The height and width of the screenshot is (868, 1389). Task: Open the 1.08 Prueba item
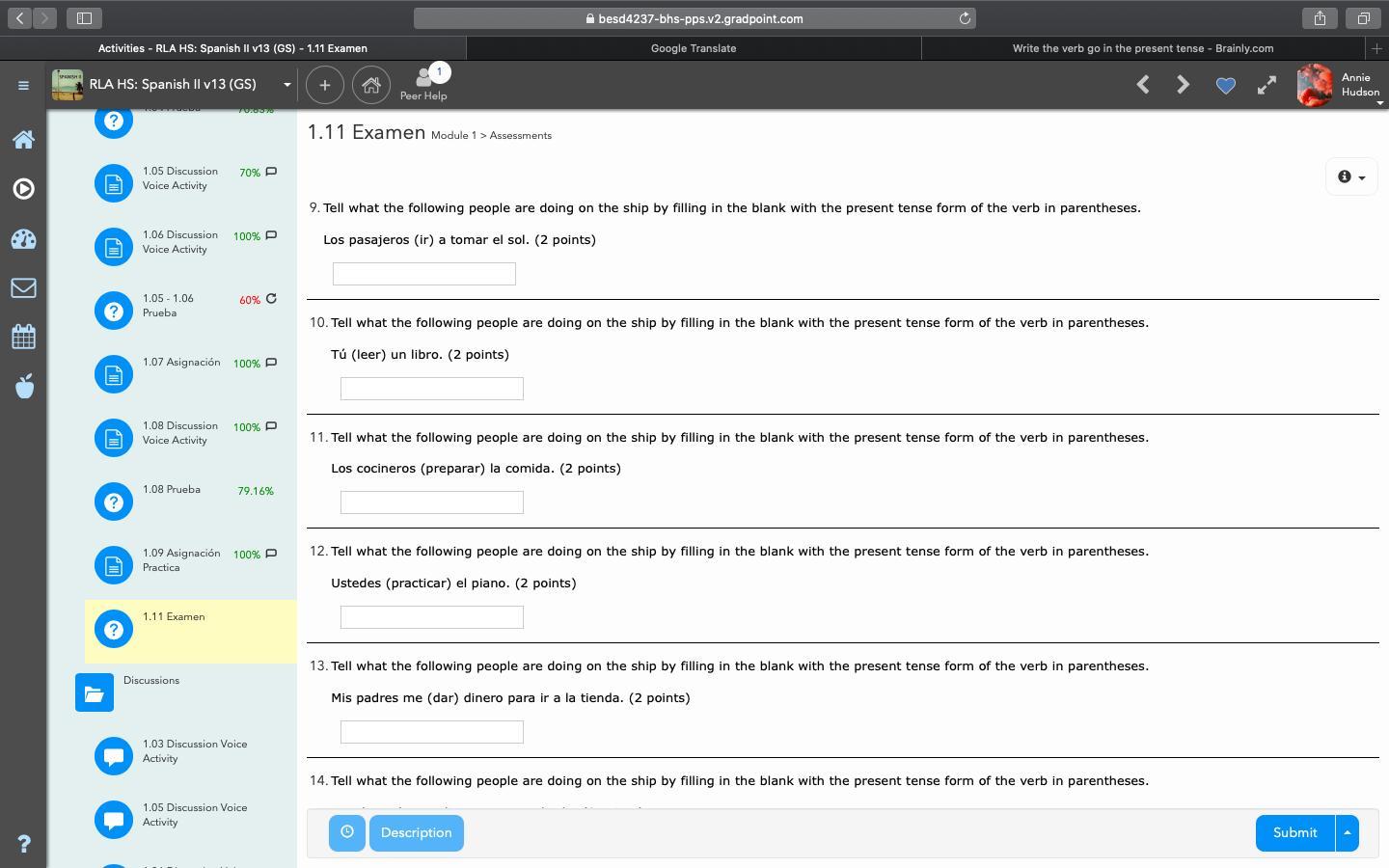pos(191,502)
